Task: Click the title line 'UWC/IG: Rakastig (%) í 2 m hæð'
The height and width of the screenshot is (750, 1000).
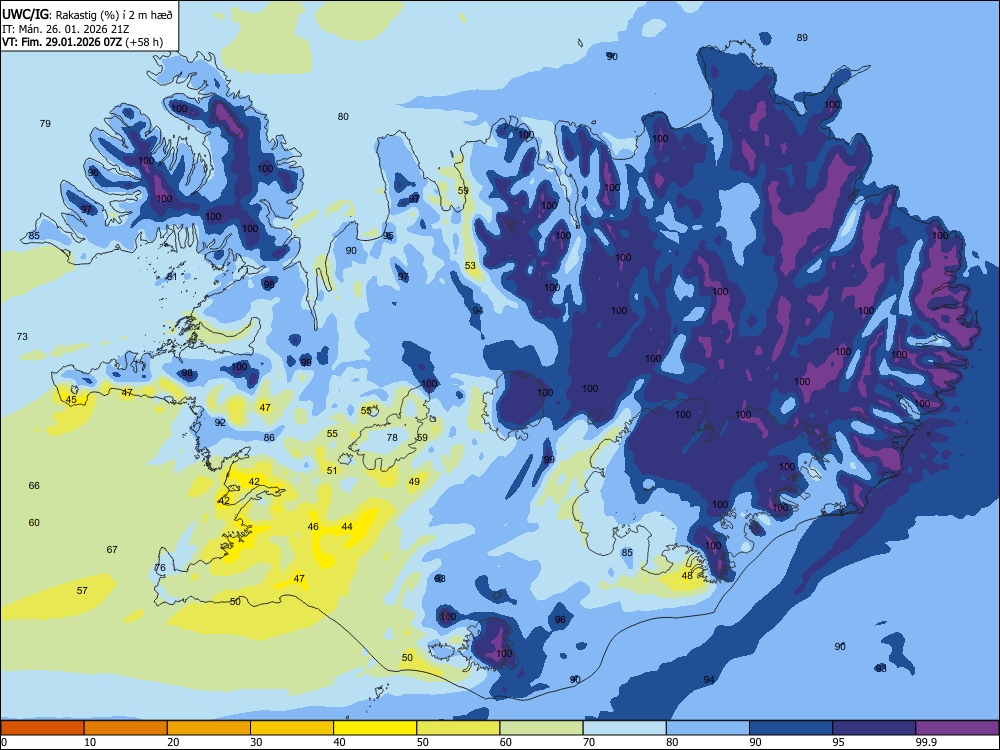Action: 87,14
